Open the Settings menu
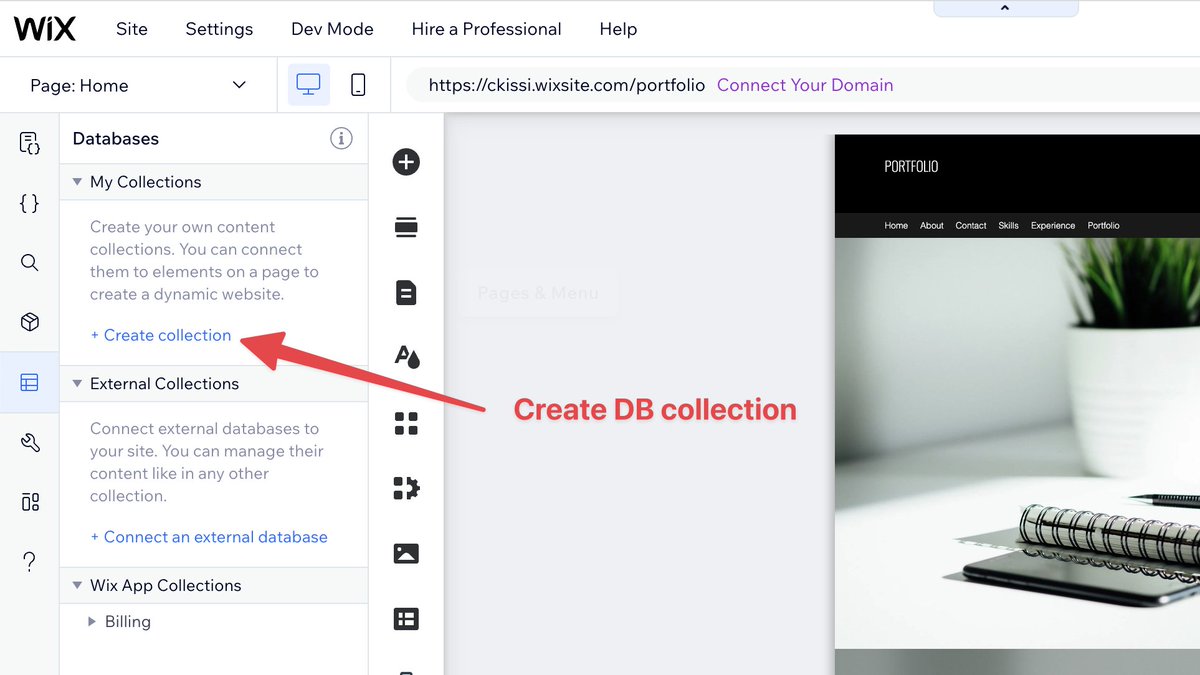This screenshot has width=1200, height=675. pyautogui.click(x=219, y=29)
